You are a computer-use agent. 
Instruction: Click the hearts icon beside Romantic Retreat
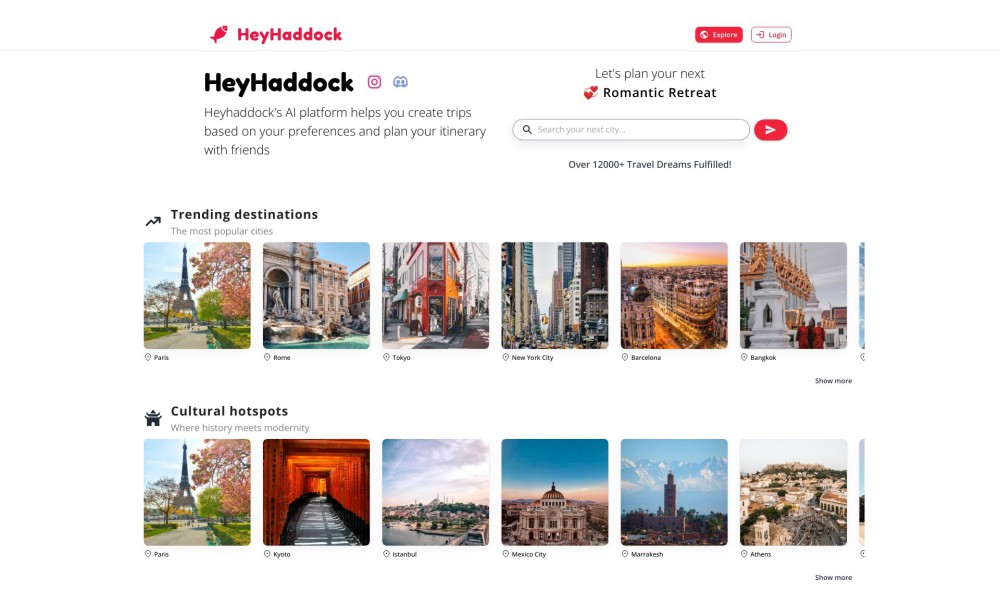(591, 92)
